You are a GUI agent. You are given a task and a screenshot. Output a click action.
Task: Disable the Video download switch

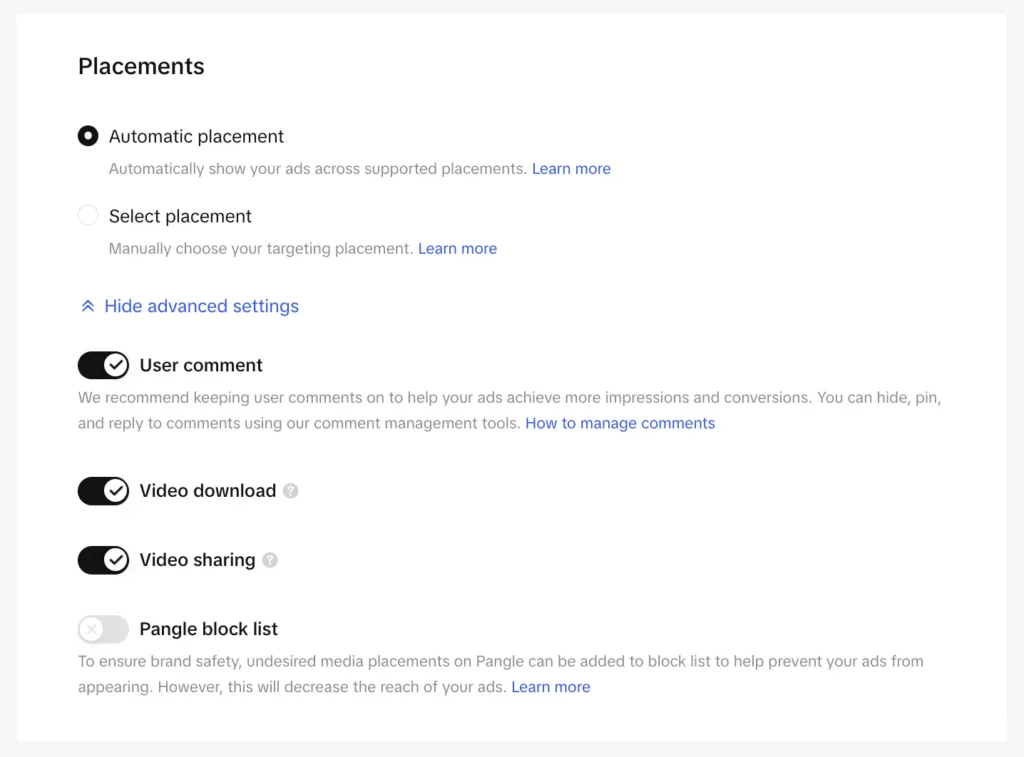[104, 491]
